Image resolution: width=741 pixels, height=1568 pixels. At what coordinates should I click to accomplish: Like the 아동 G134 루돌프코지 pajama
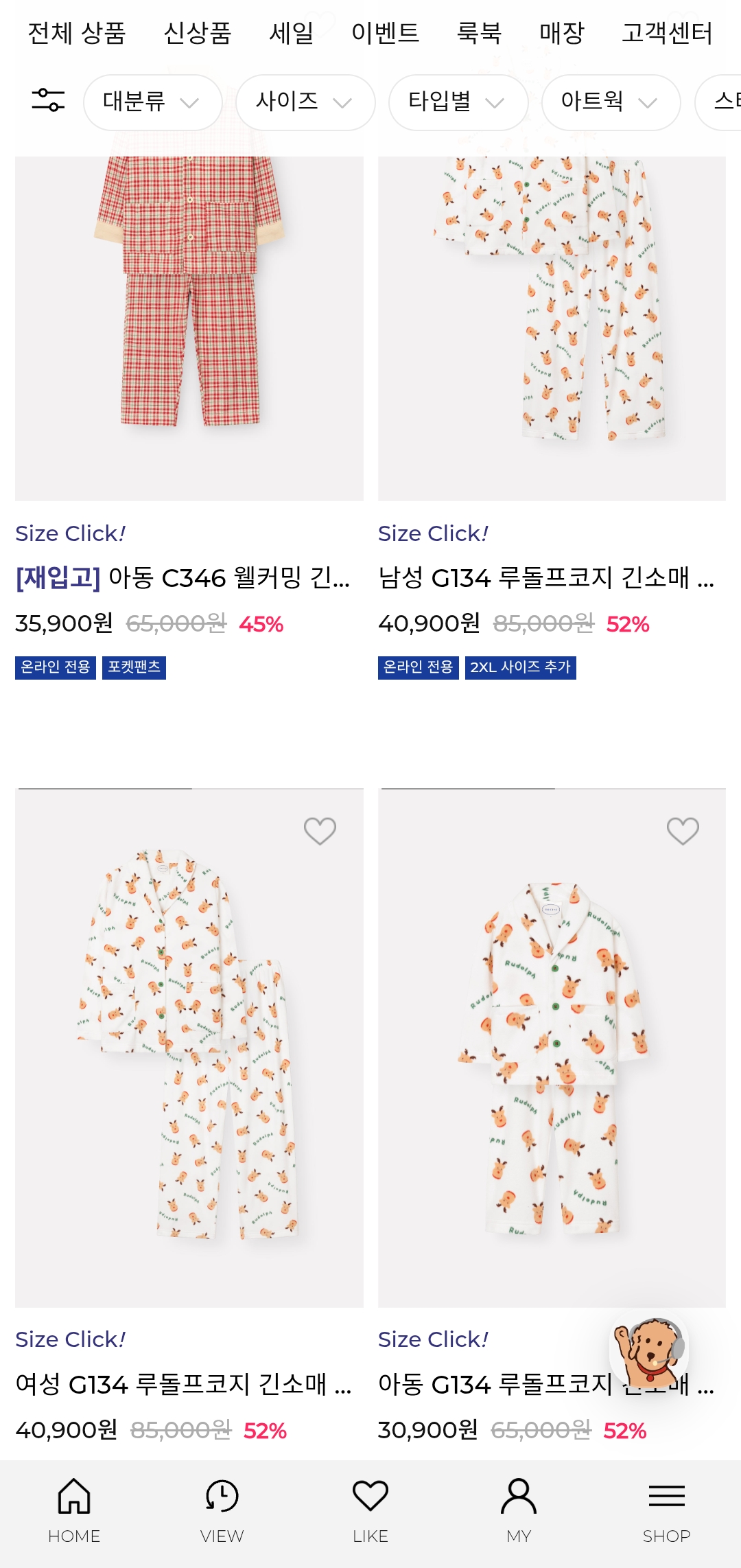coord(683,831)
